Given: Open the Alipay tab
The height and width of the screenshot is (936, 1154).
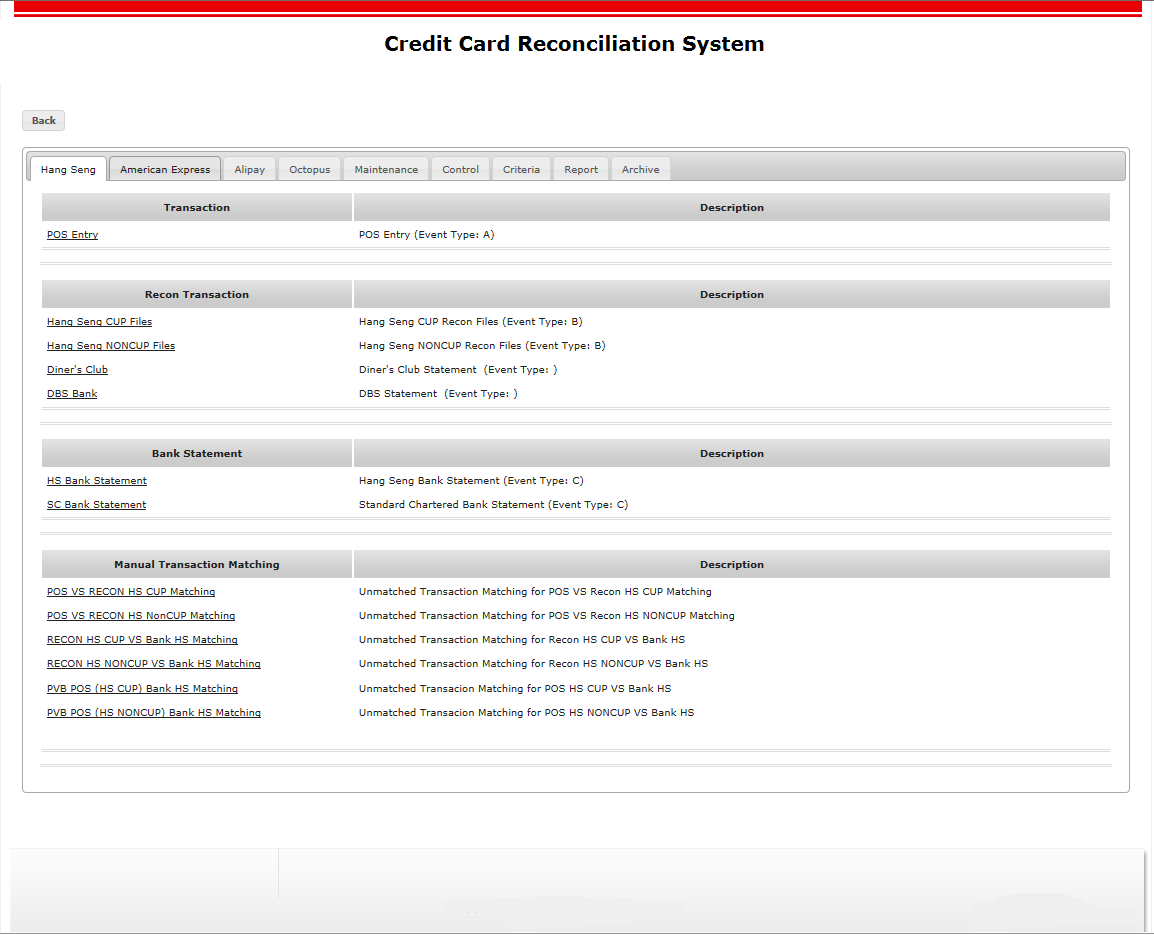Looking at the screenshot, I should (x=250, y=169).
